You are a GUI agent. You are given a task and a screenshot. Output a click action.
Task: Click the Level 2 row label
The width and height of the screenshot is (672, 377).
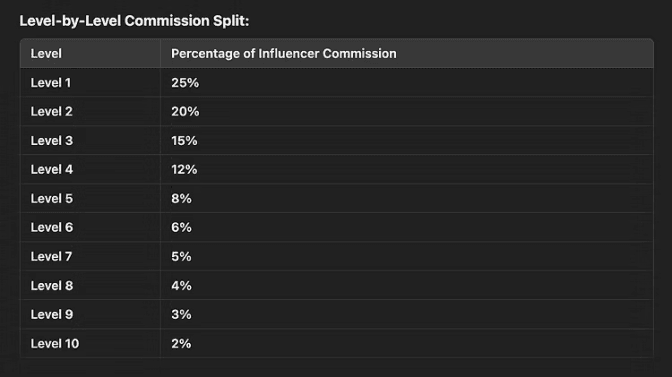pyautogui.click(x=51, y=111)
